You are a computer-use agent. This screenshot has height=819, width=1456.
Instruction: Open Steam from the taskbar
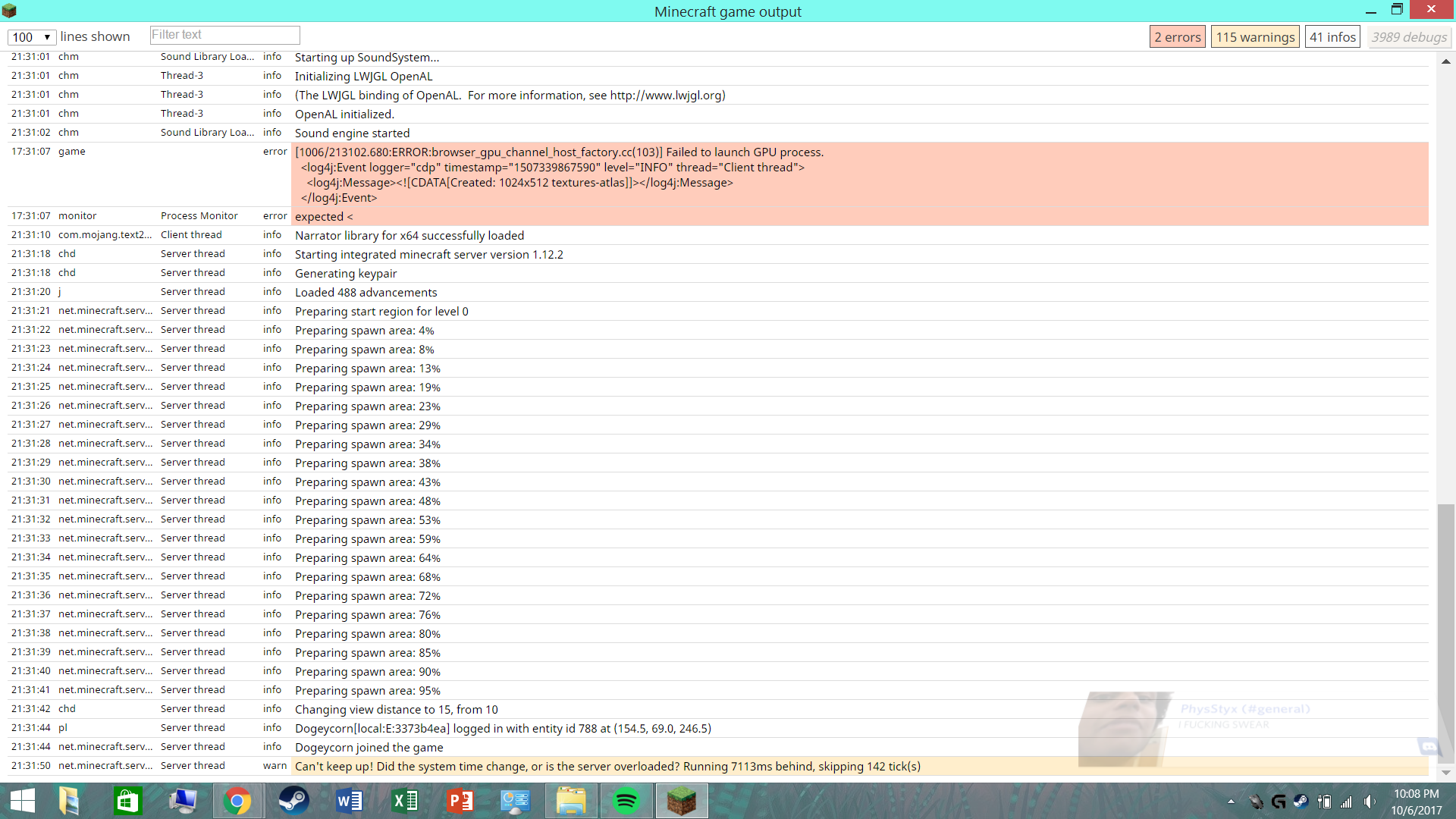[x=293, y=801]
